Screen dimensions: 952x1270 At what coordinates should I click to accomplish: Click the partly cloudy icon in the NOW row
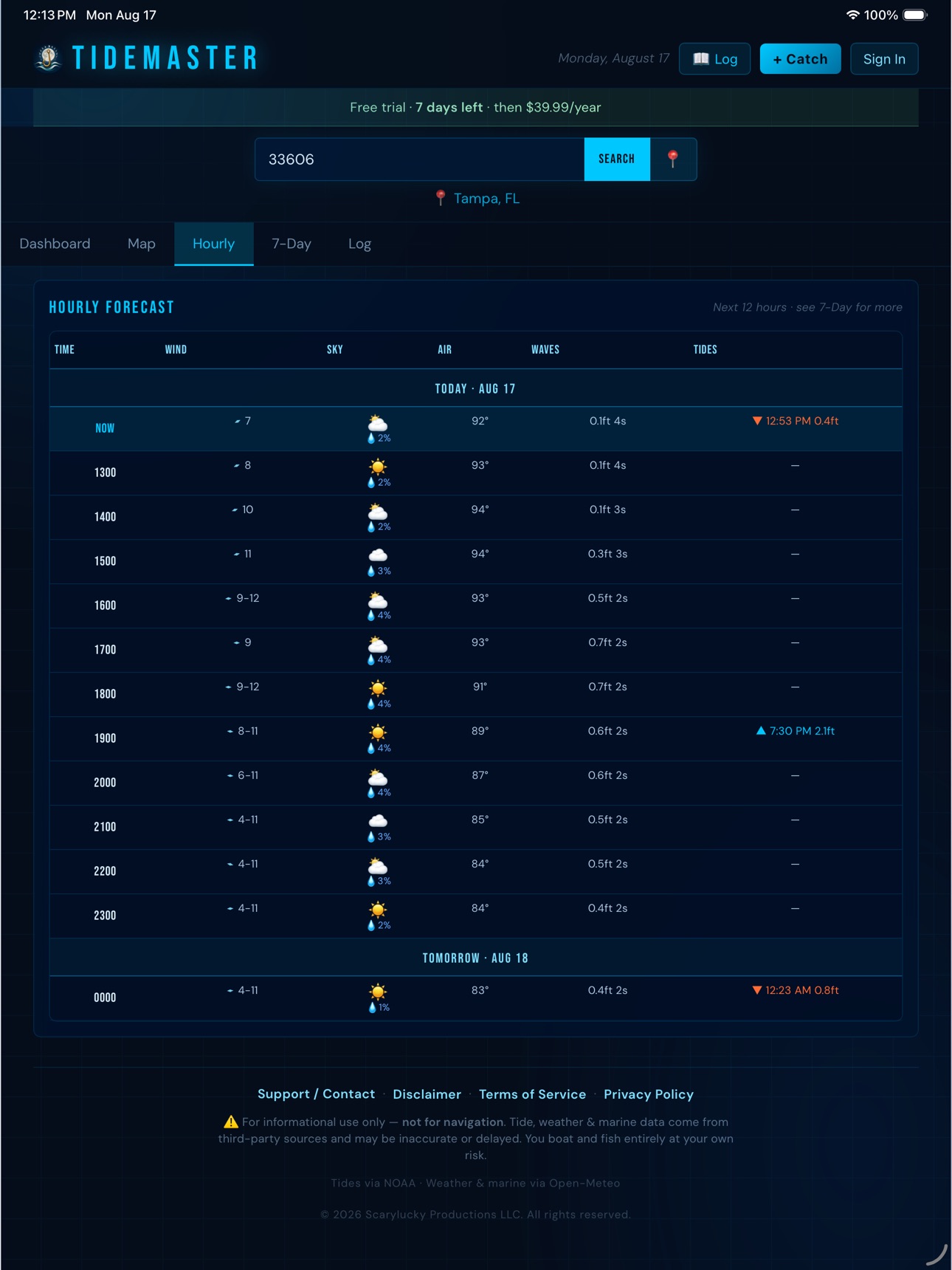[x=378, y=423]
